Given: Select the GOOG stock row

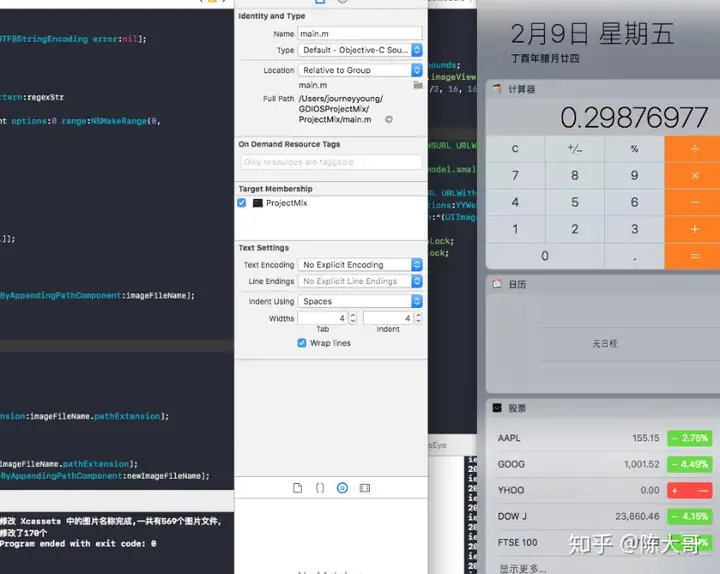Looking at the screenshot, I should coord(604,464).
